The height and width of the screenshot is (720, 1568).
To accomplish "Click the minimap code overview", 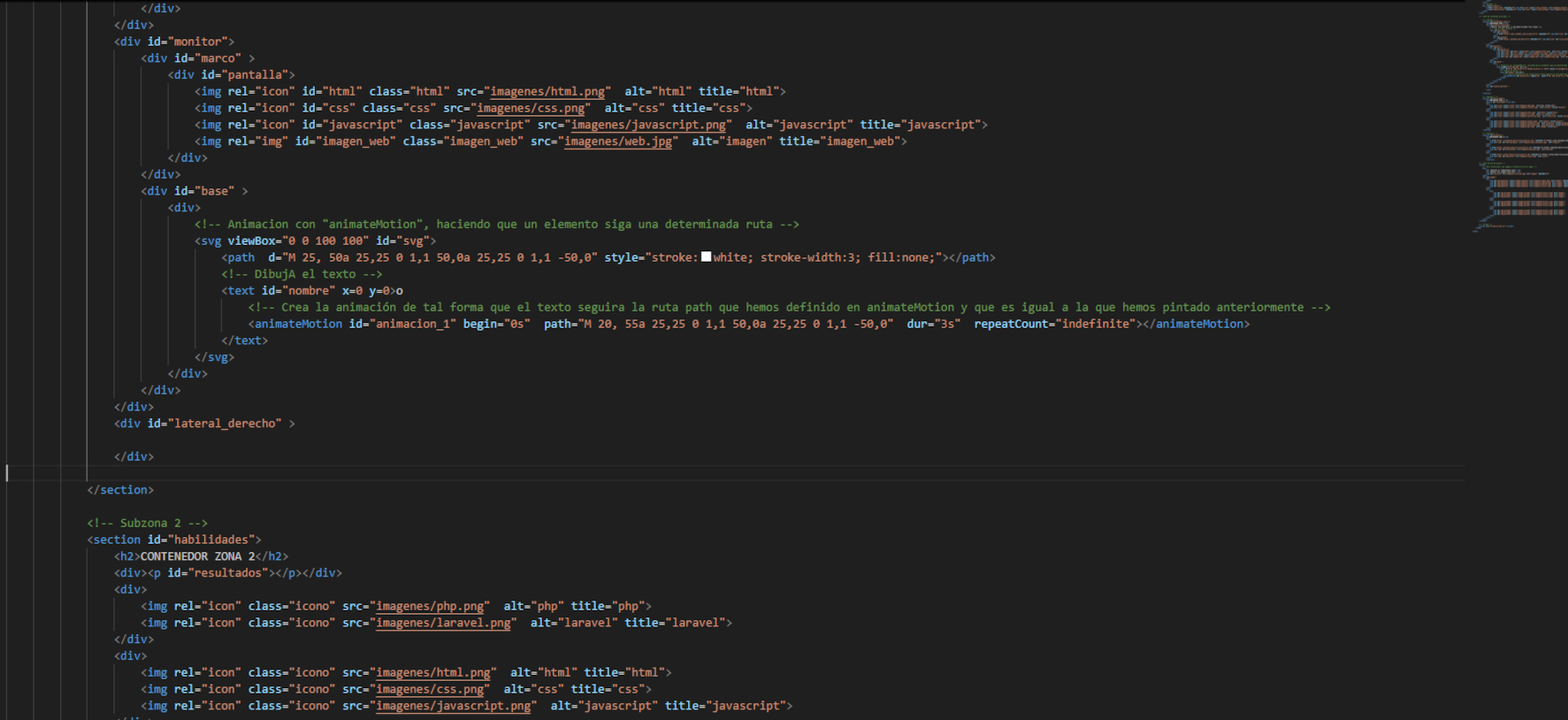I will click(1519, 115).
